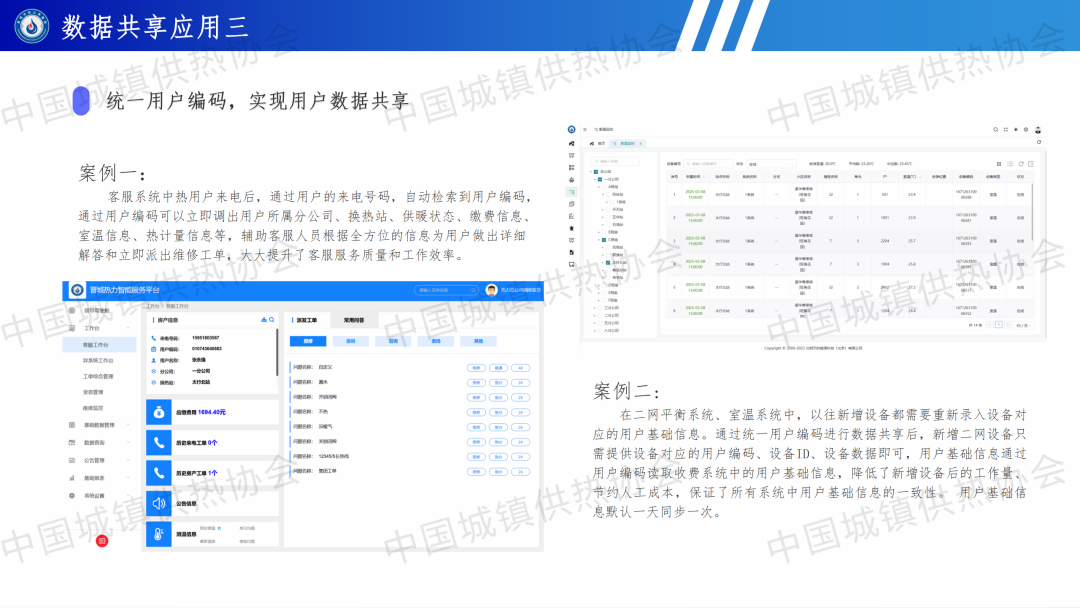
Task: Click the red circular button at sidebar bottom
Action: (101, 540)
